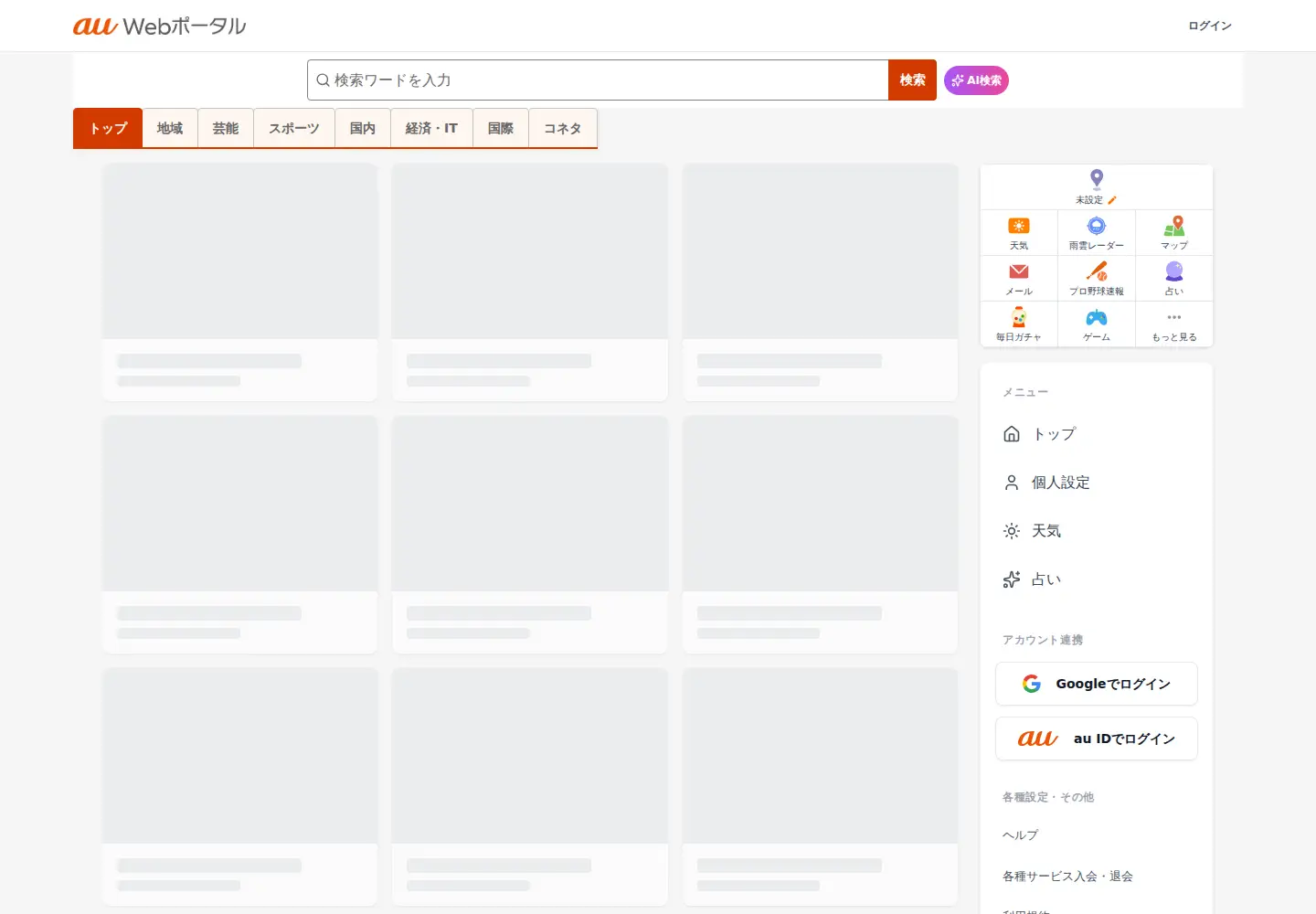Viewport: 1316px width, 914px height.
Task: Click the sun icon beside 天気 menu
Action: coord(1012,531)
